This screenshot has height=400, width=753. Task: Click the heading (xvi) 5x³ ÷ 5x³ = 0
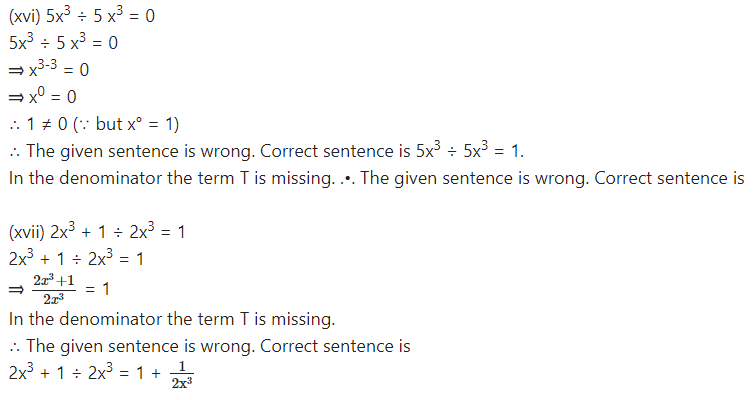click(82, 15)
